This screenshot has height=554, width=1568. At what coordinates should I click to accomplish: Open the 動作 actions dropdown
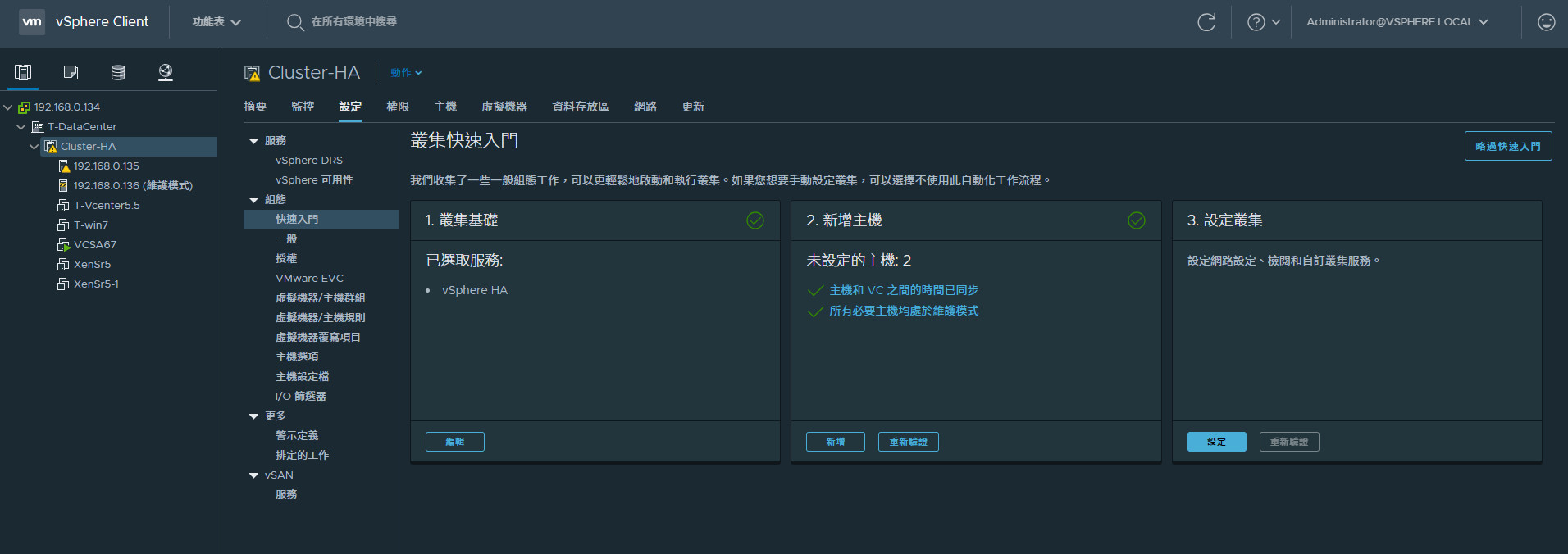tap(406, 73)
